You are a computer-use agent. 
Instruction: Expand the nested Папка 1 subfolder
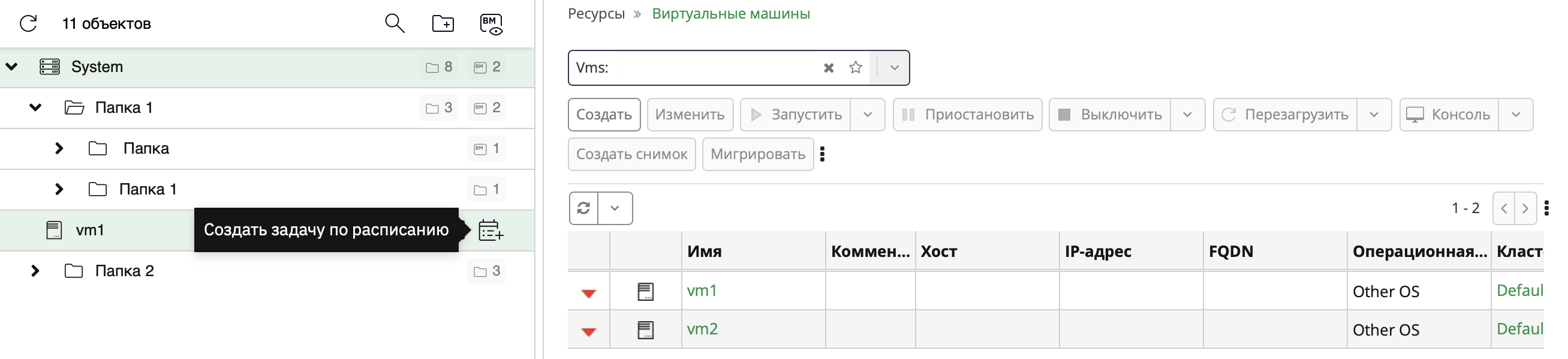pos(59,189)
